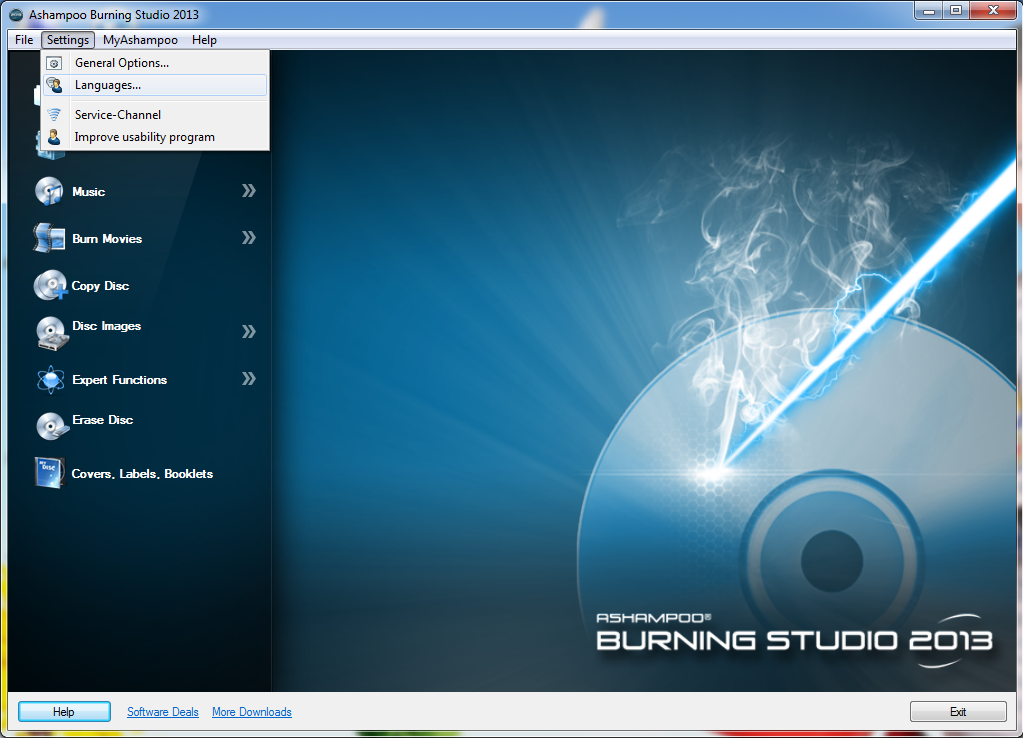
Task: Click the Service-Channel signal icon
Action: pos(55,115)
